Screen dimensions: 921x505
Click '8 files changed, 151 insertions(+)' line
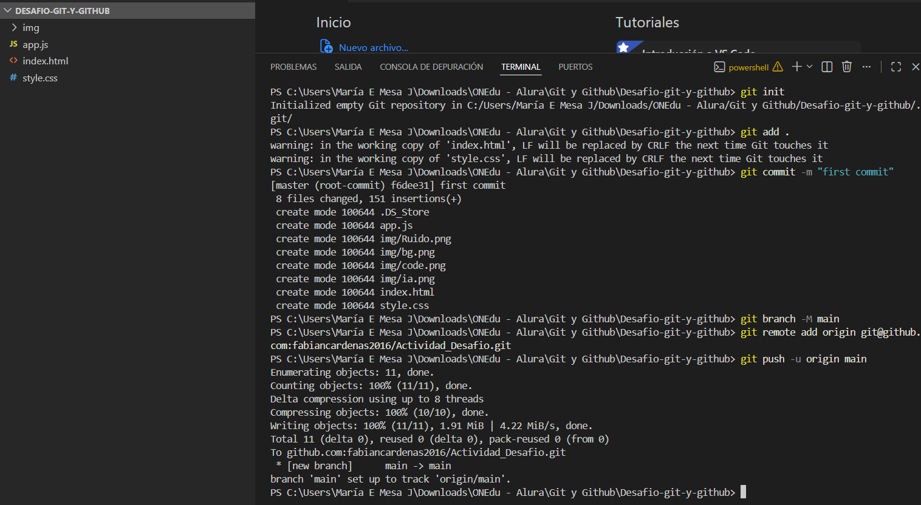tap(368, 198)
